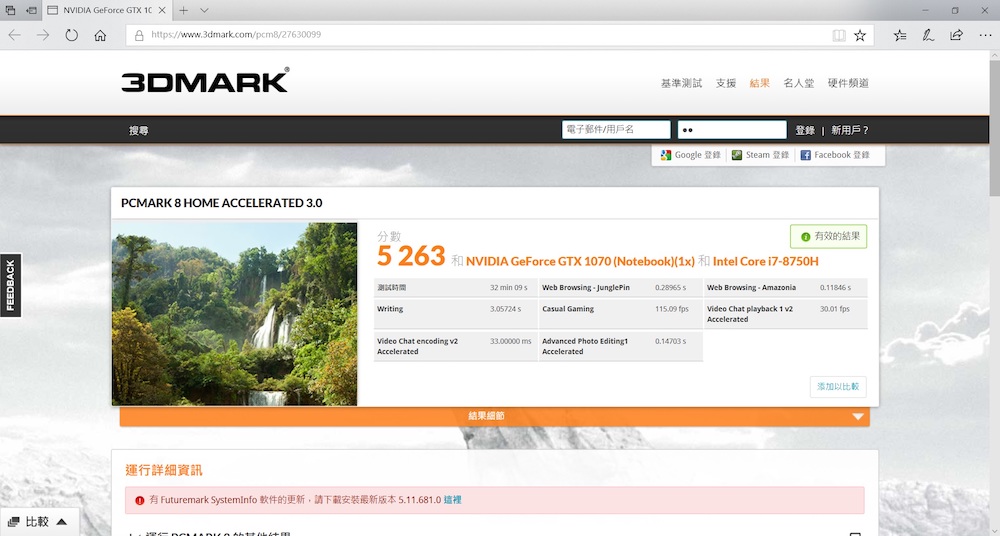The image size is (1000, 536).
Task: Click the lock icon in the address bar
Action: click(x=139, y=35)
